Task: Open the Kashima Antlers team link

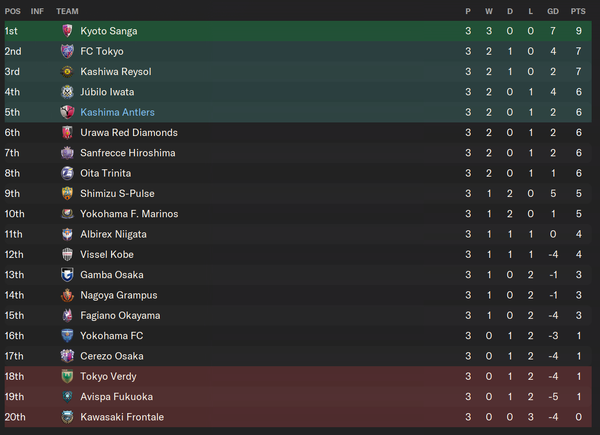Action: (117, 112)
